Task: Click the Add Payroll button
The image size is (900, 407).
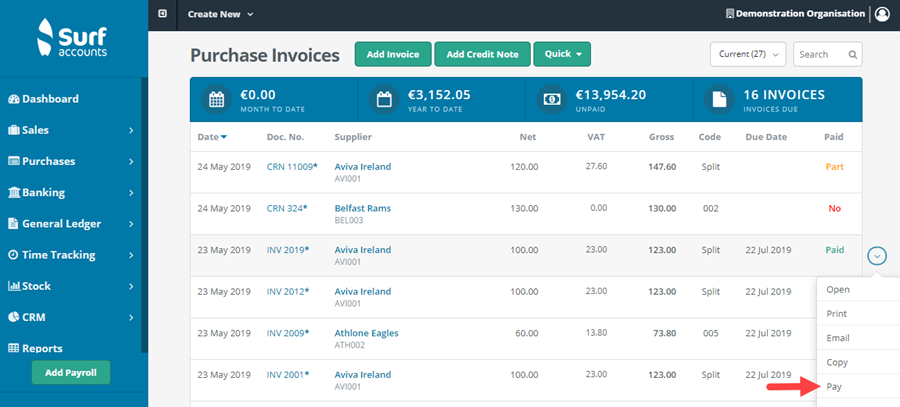Action: tap(71, 372)
